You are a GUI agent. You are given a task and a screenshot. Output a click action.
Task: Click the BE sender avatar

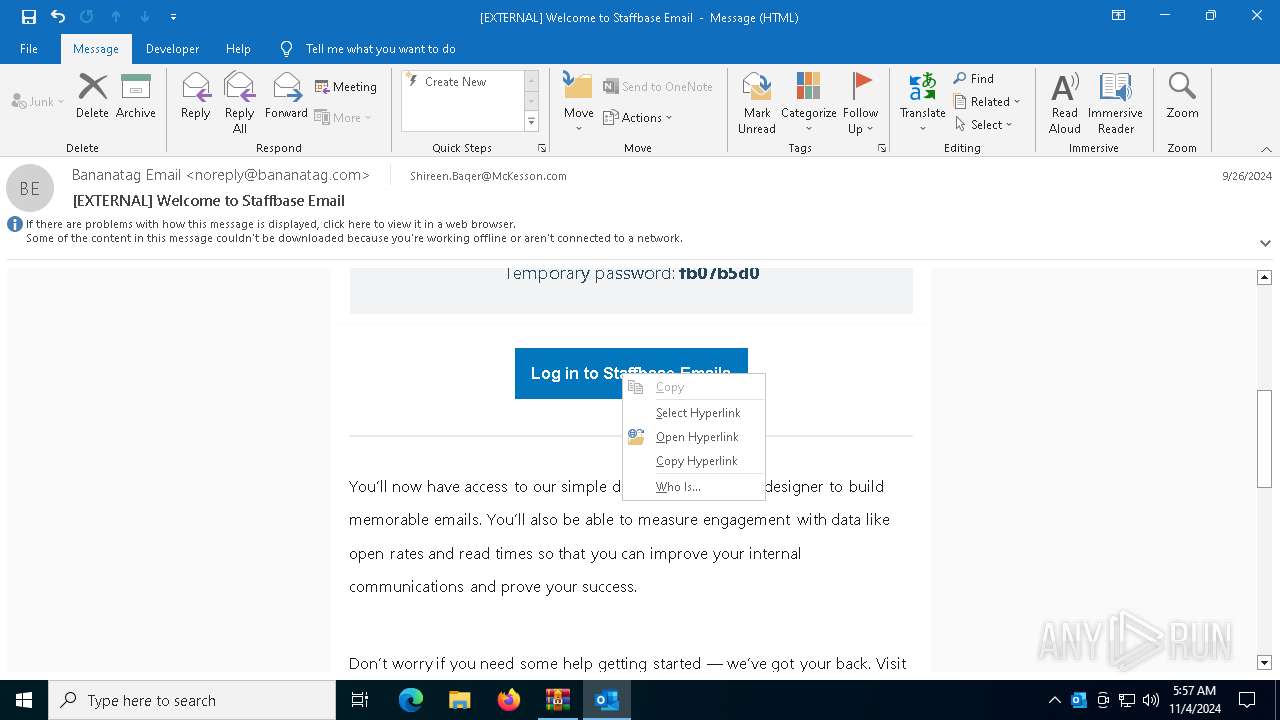30,188
